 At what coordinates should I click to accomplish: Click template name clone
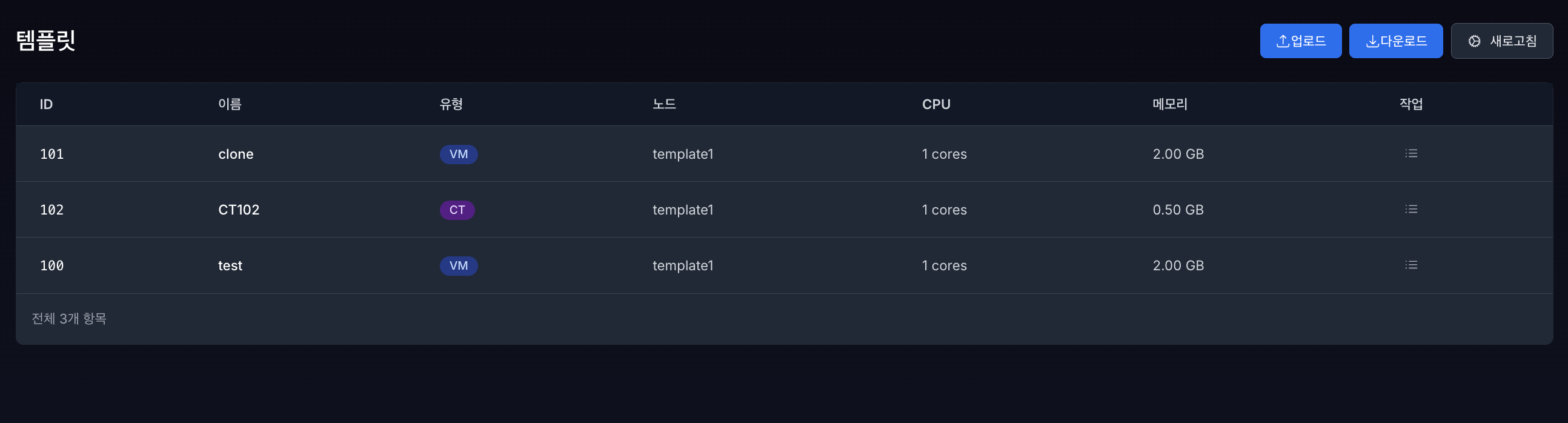(236, 155)
